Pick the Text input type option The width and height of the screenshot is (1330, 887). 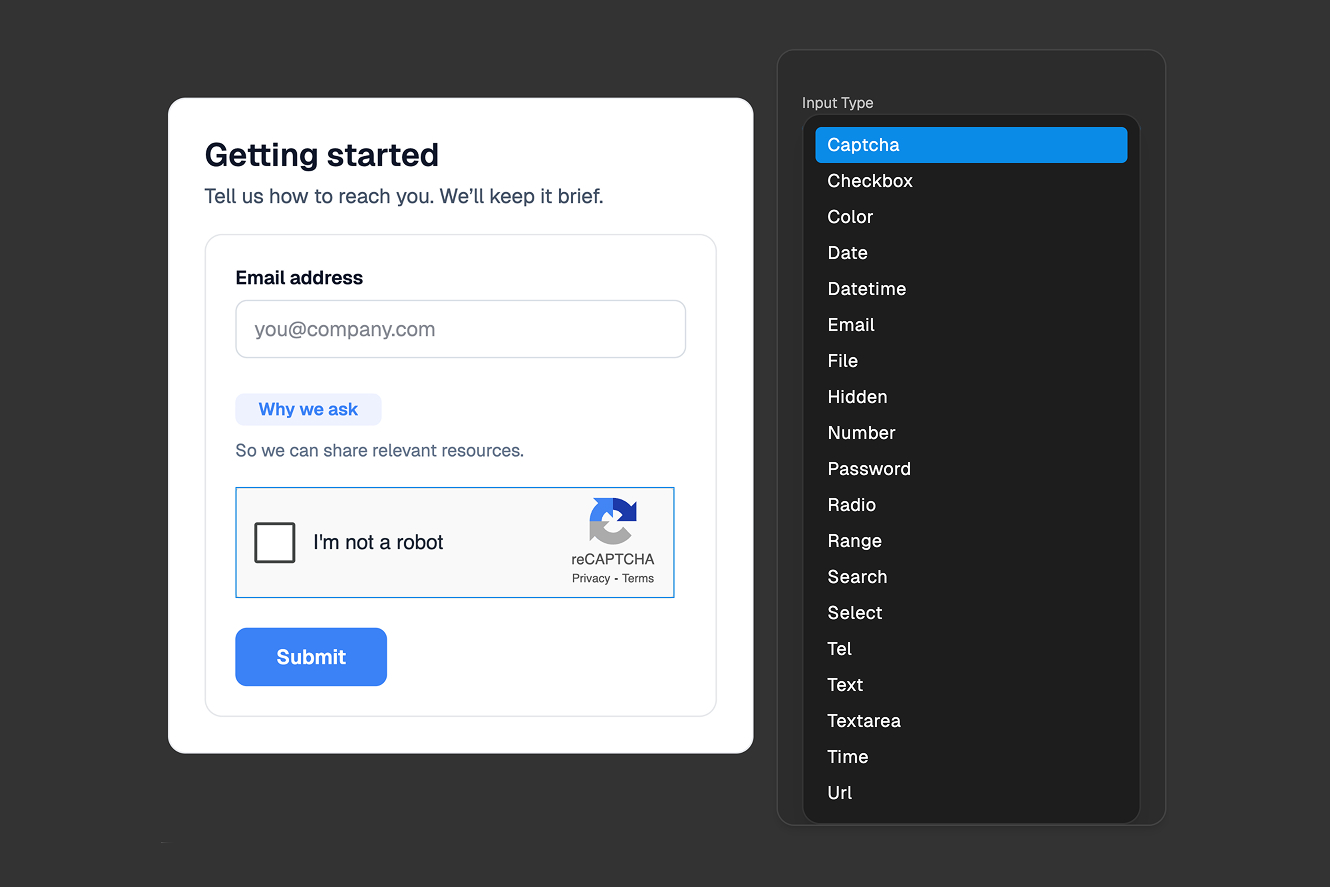tap(971, 685)
